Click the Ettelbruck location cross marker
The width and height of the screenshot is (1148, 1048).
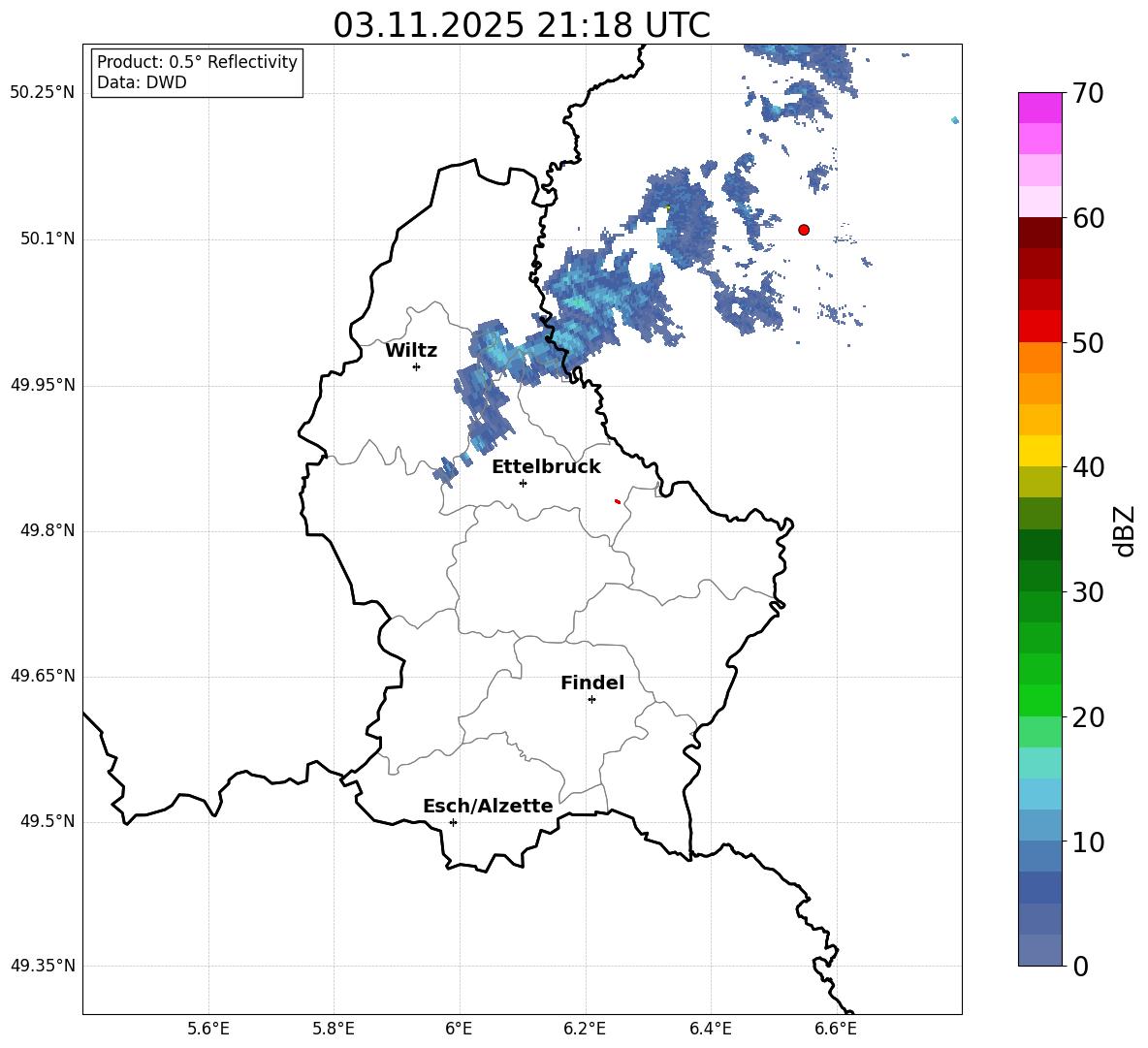click(x=523, y=483)
